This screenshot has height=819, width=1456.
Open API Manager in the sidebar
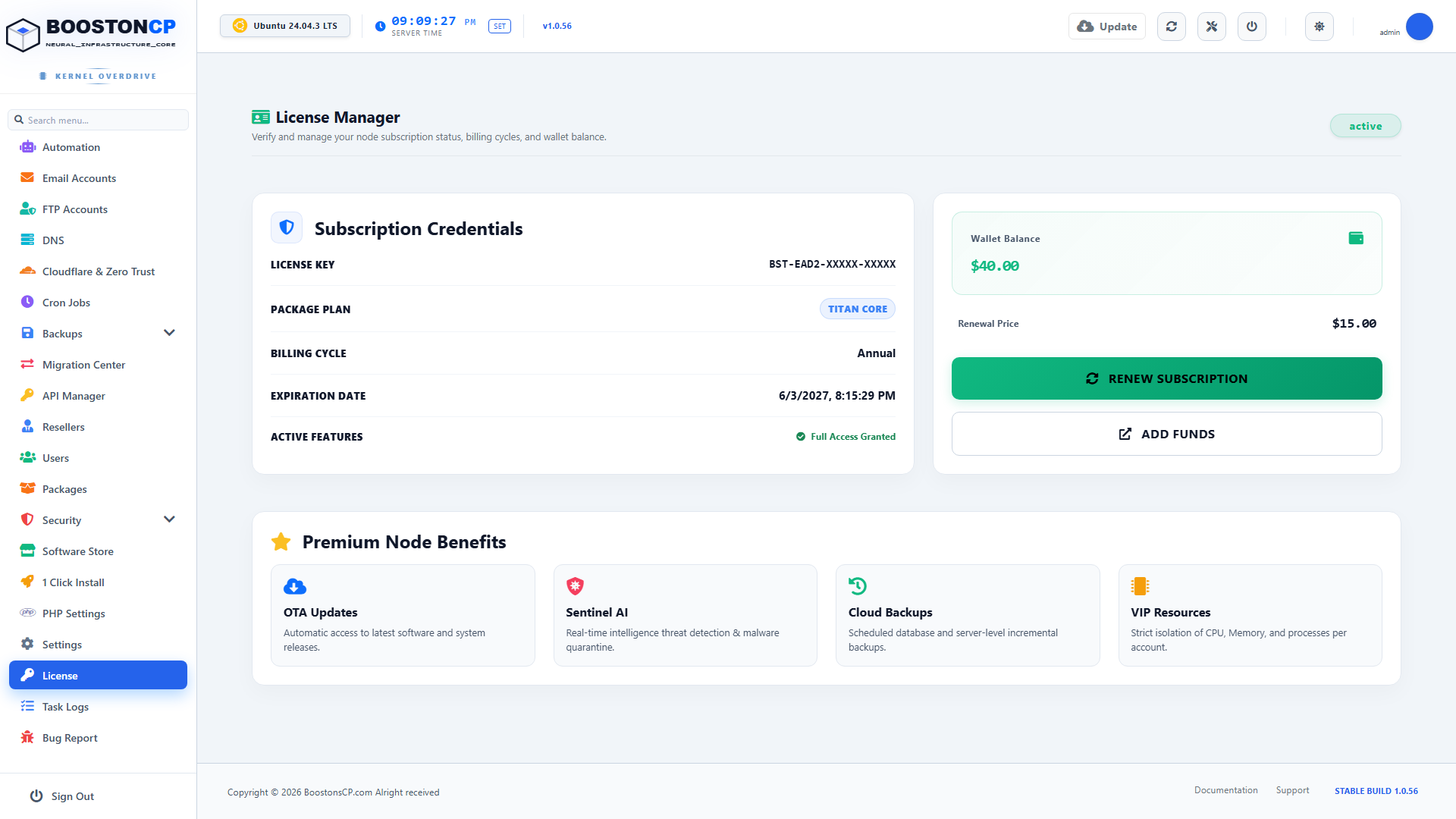click(98, 396)
